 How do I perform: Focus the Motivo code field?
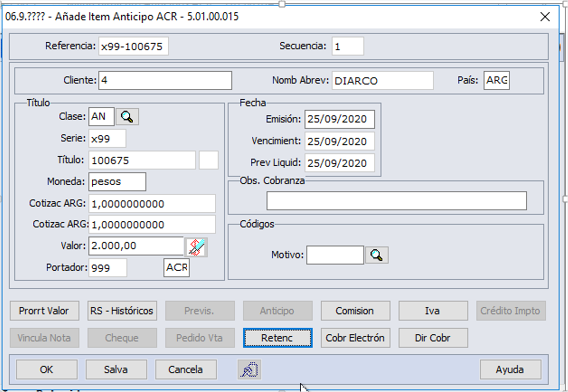(x=335, y=255)
